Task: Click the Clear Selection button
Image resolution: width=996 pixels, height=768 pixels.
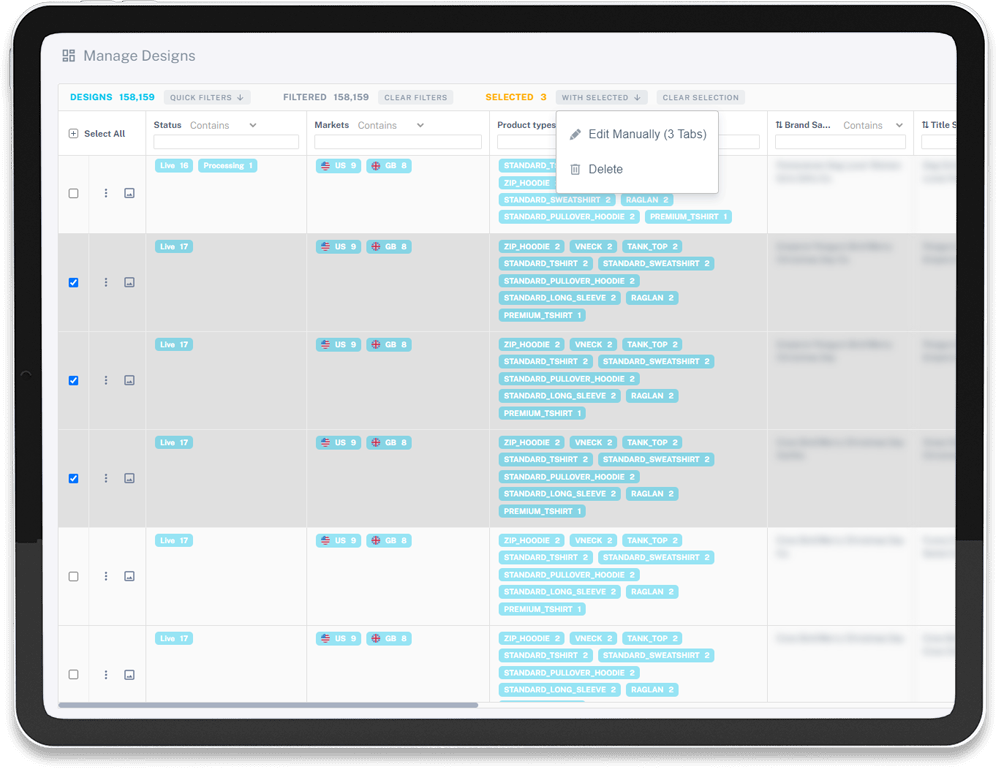Action: 701,97
